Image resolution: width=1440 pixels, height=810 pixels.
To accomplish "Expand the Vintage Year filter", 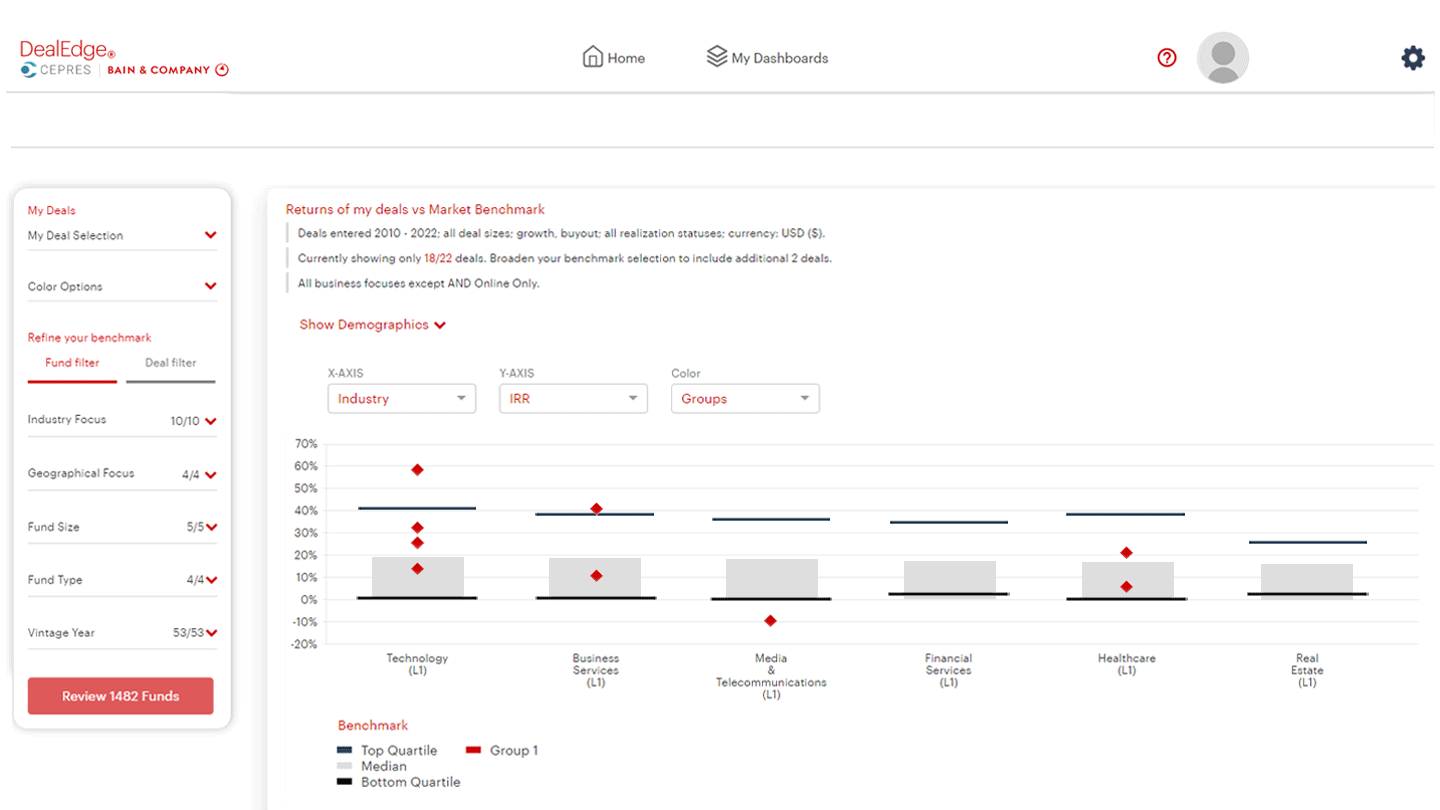I will click(211, 633).
